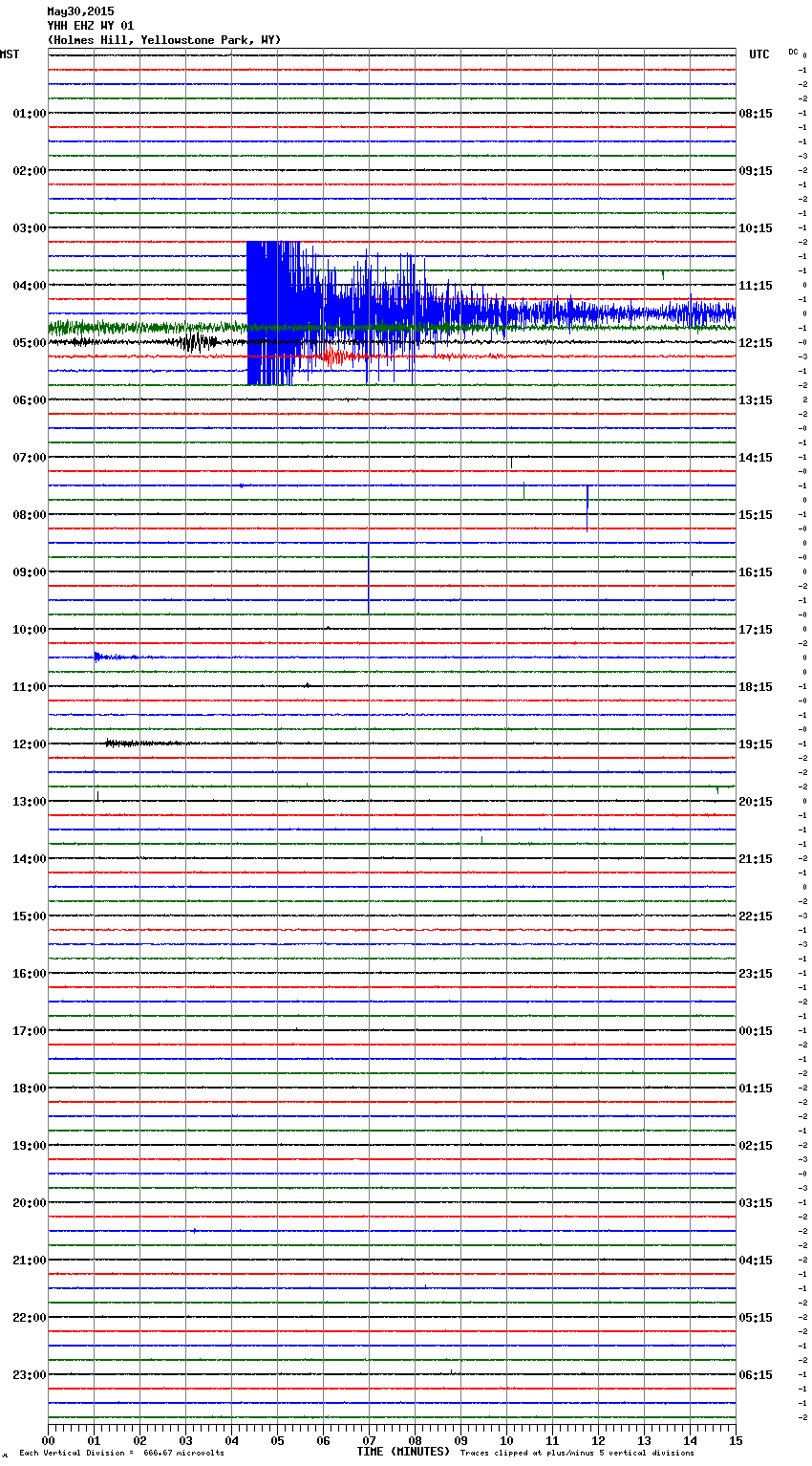The height and width of the screenshot is (1466, 812).
Task: Click the 16:15 UTC row label
Action: [x=756, y=572]
